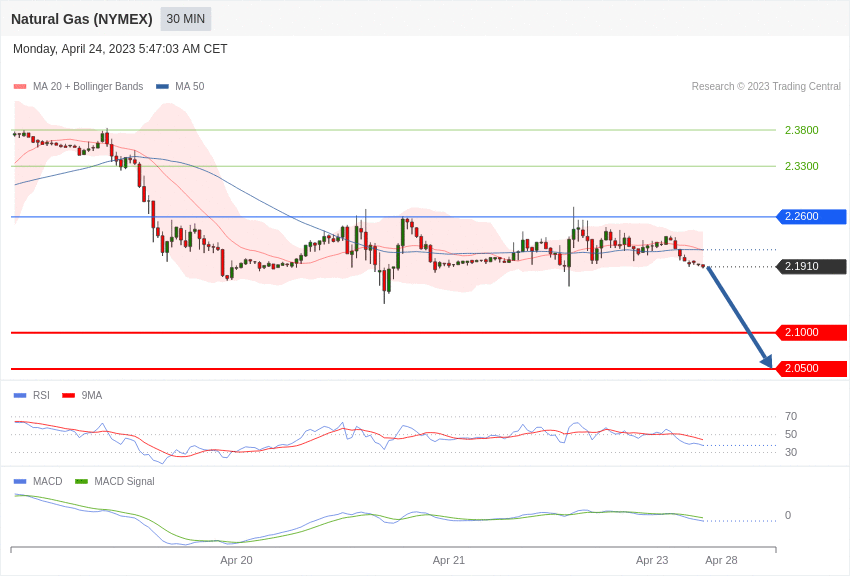Click the blue RSI legend swatch
Image resolution: width=850 pixels, height=576 pixels.
(20, 396)
